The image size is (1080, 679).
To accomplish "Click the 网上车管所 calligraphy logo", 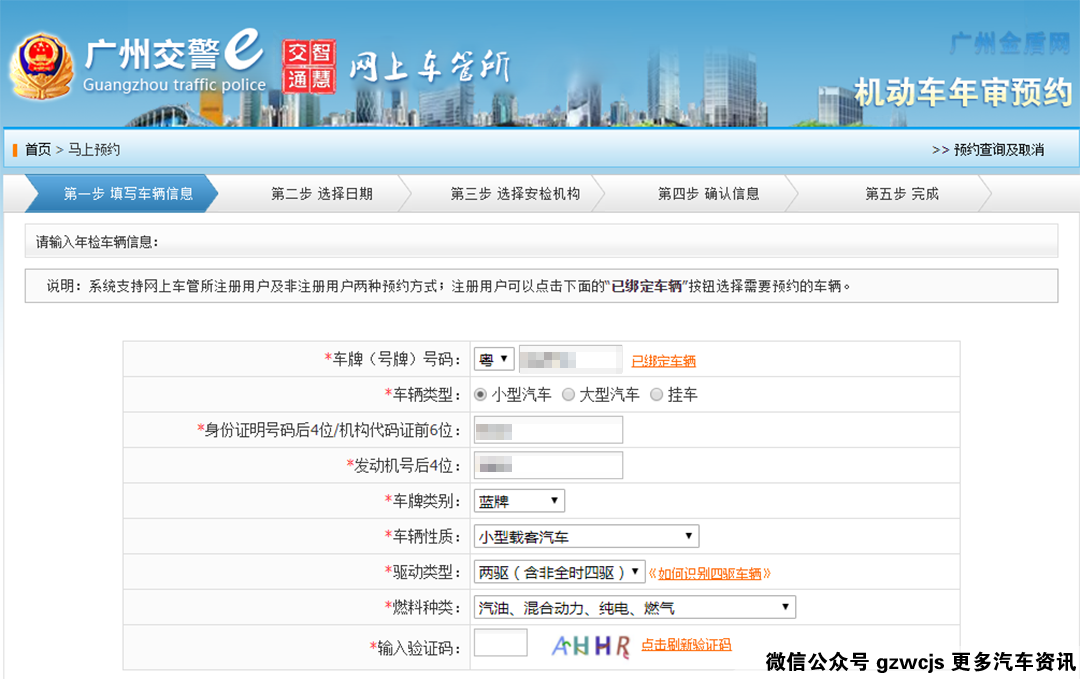I will coord(428,67).
